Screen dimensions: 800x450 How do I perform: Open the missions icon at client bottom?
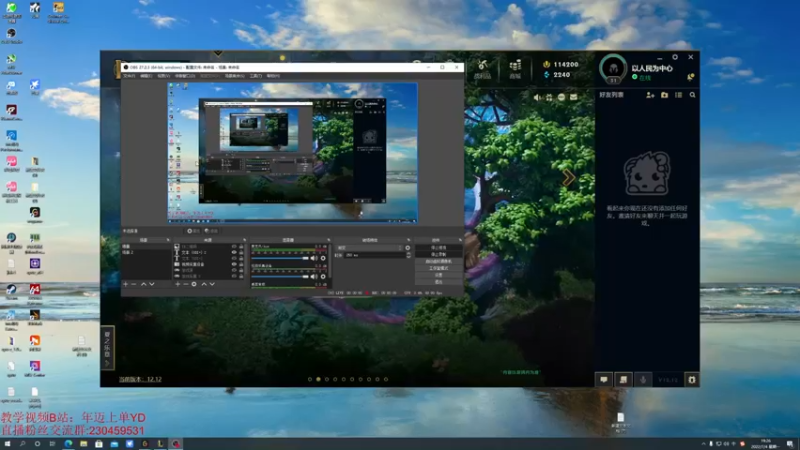pyautogui.click(x=623, y=380)
